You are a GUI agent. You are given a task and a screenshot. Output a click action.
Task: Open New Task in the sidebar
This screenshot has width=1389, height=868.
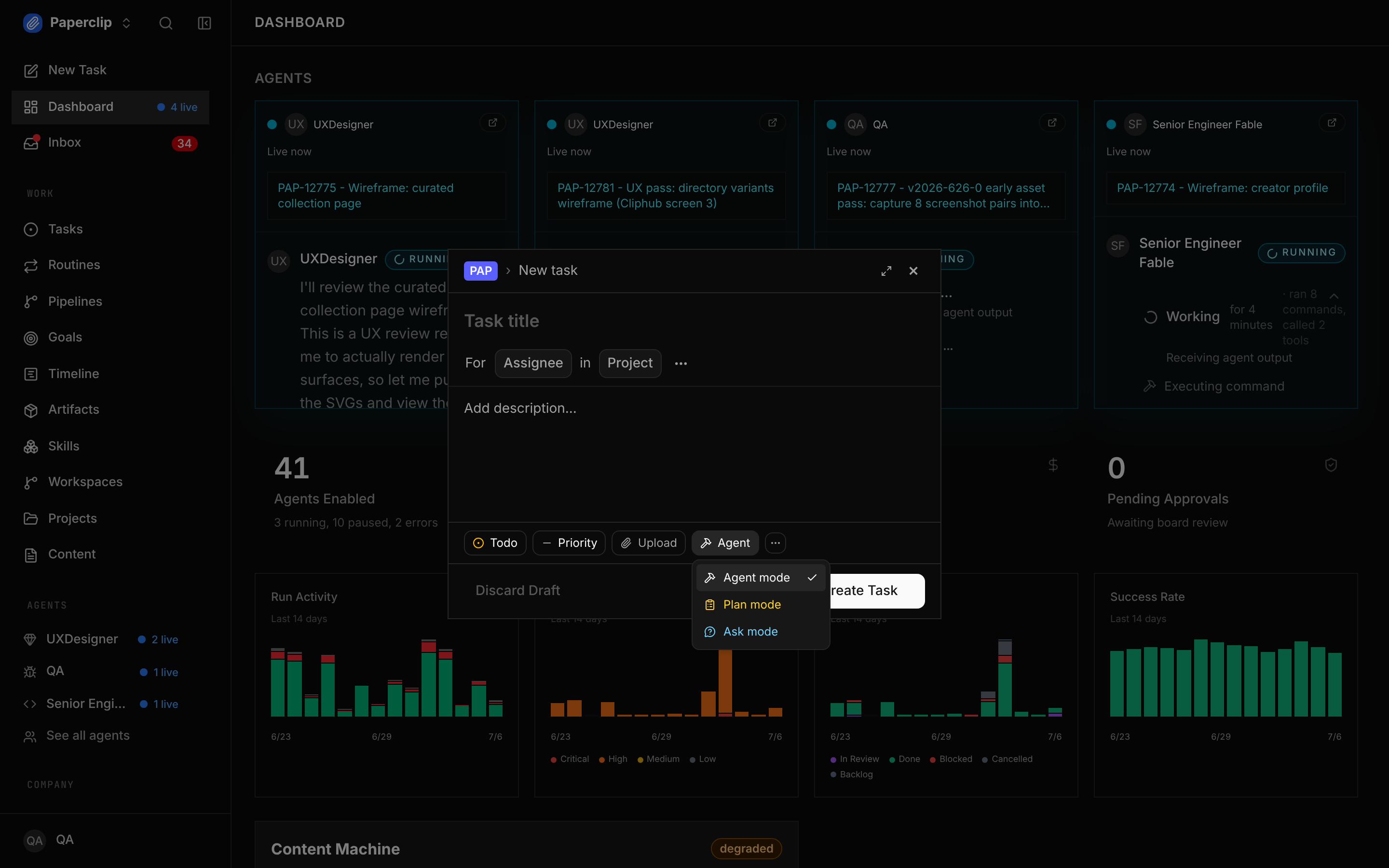coord(111,70)
